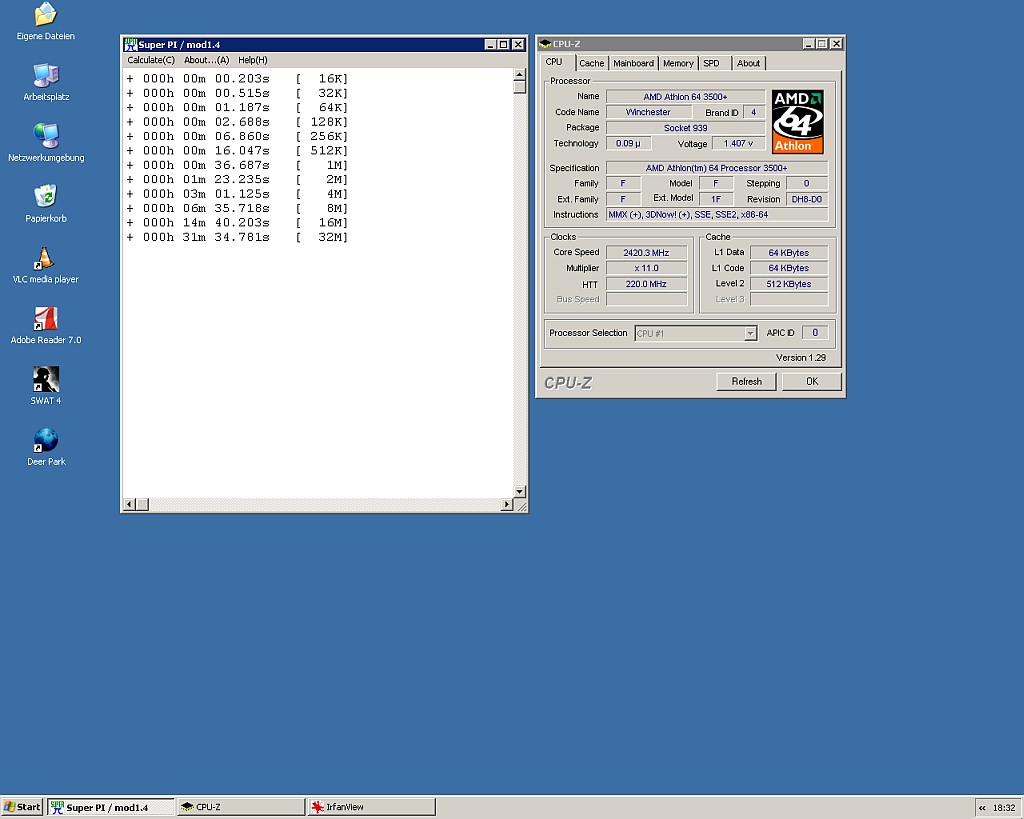Screen dimensions: 1024x819
Task: Click the CPU-Z title bar chip icon
Action: pyautogui.click(x=545, y=44)
